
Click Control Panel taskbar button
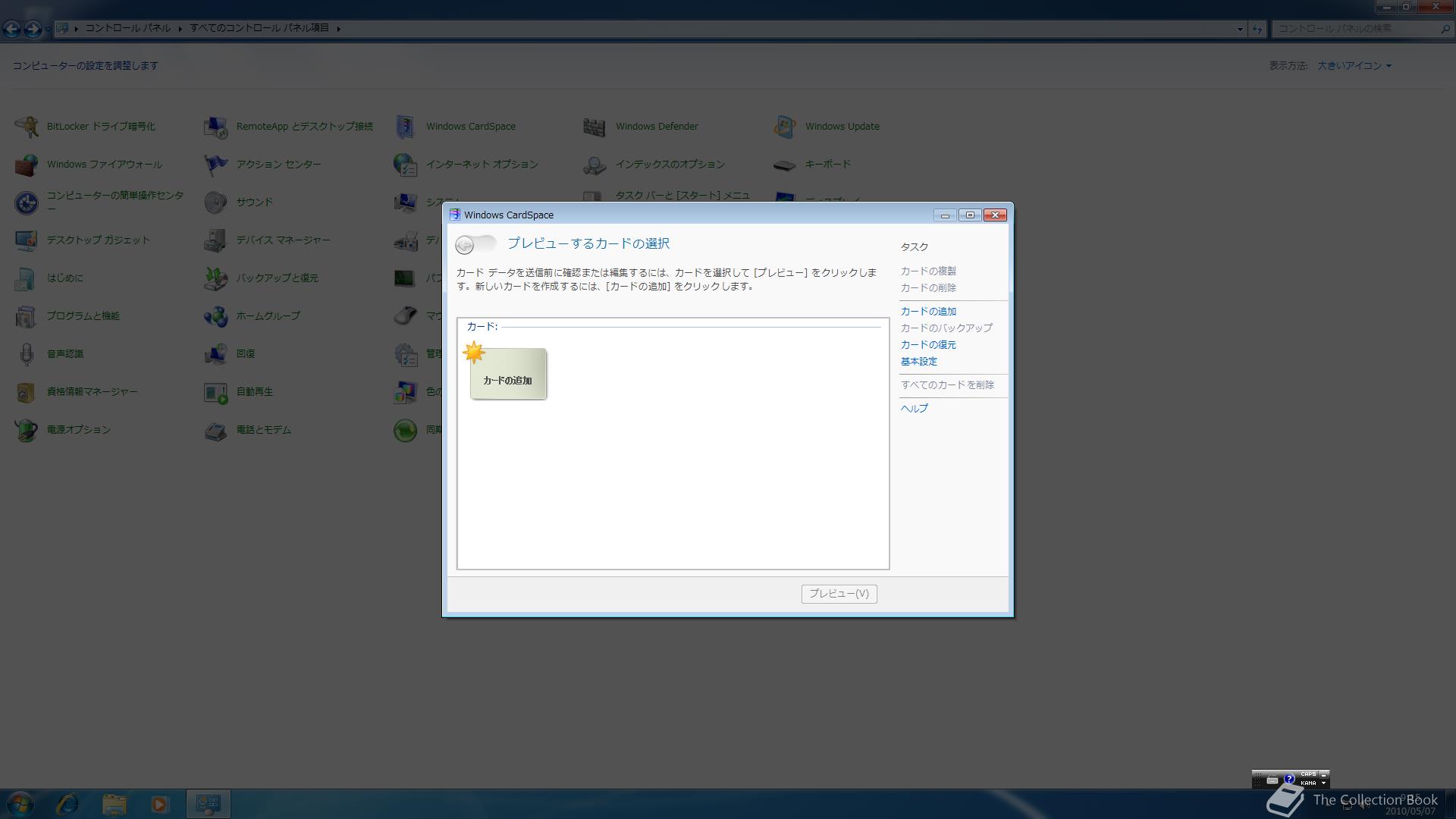click(x=208, y=804)
